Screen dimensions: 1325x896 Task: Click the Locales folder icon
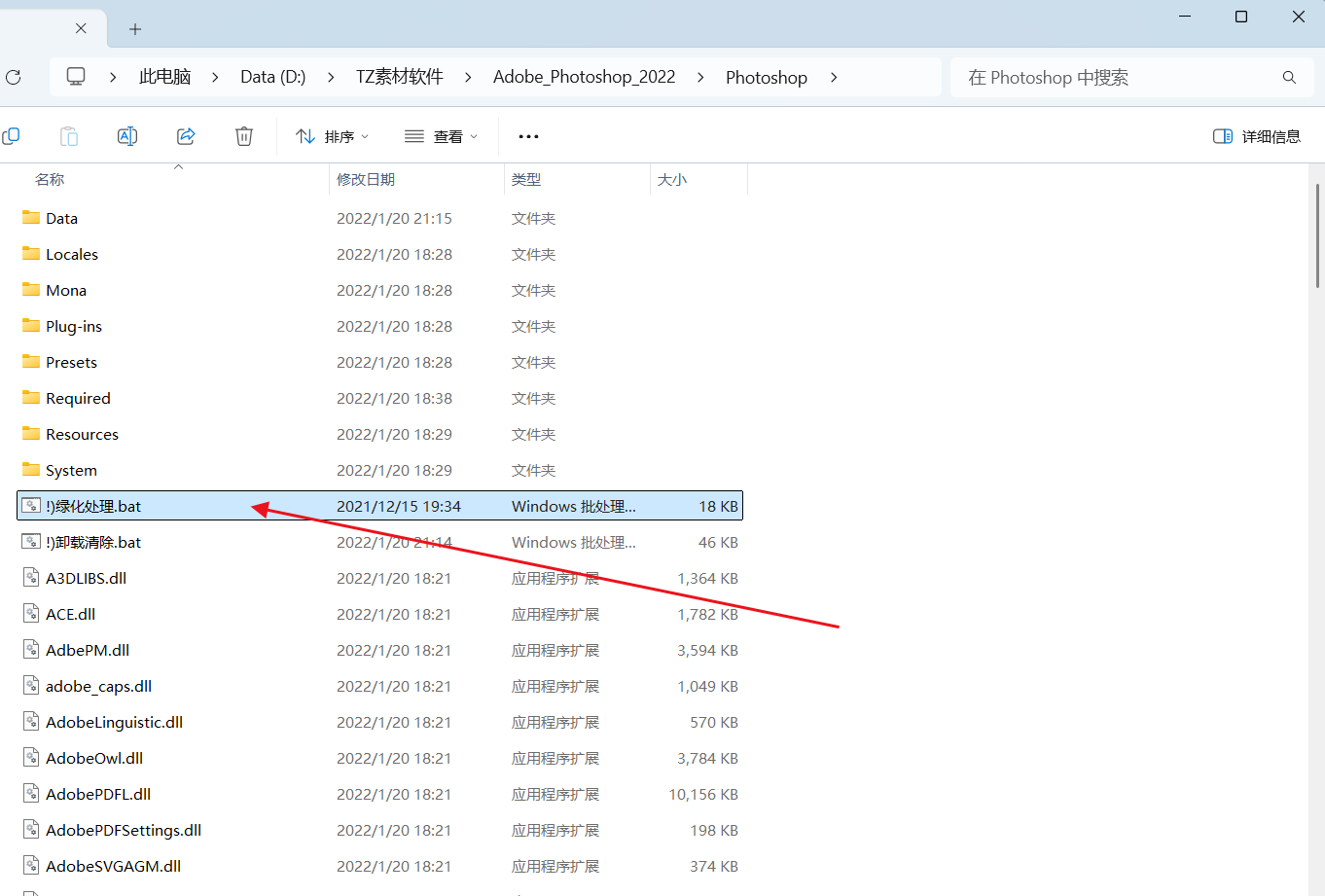[x=31, y=254]
